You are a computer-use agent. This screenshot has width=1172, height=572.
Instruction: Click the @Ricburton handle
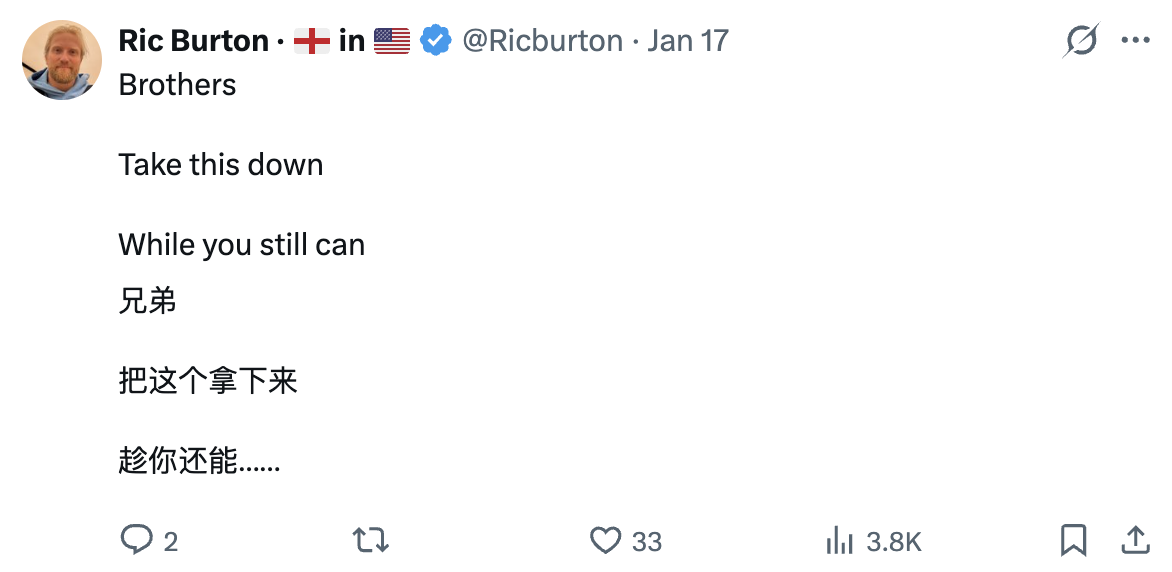(542, 41)
